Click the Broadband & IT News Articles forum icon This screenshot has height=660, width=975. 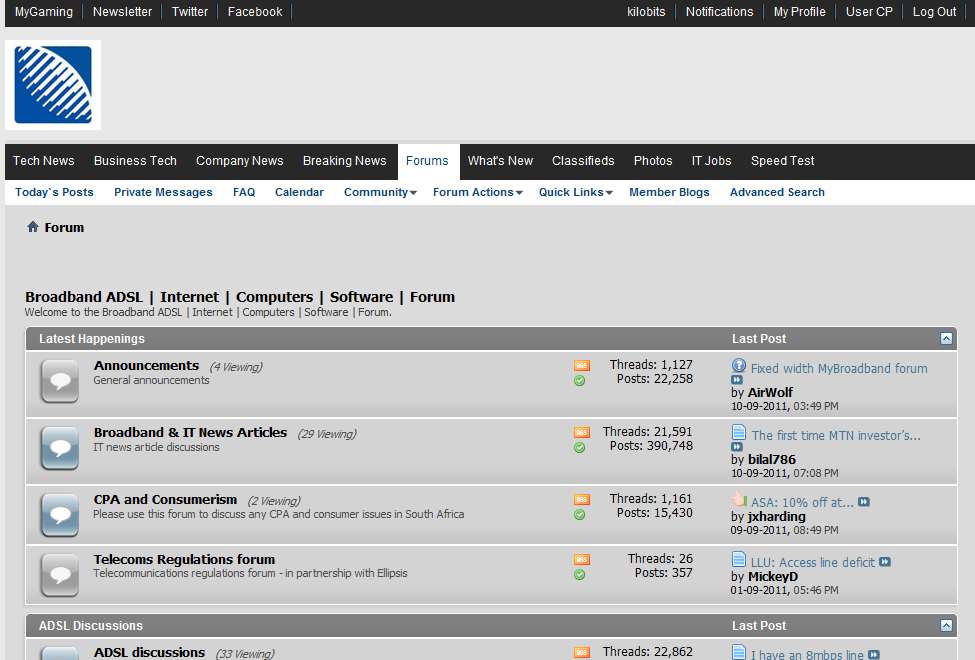click(x=60, y=448)
